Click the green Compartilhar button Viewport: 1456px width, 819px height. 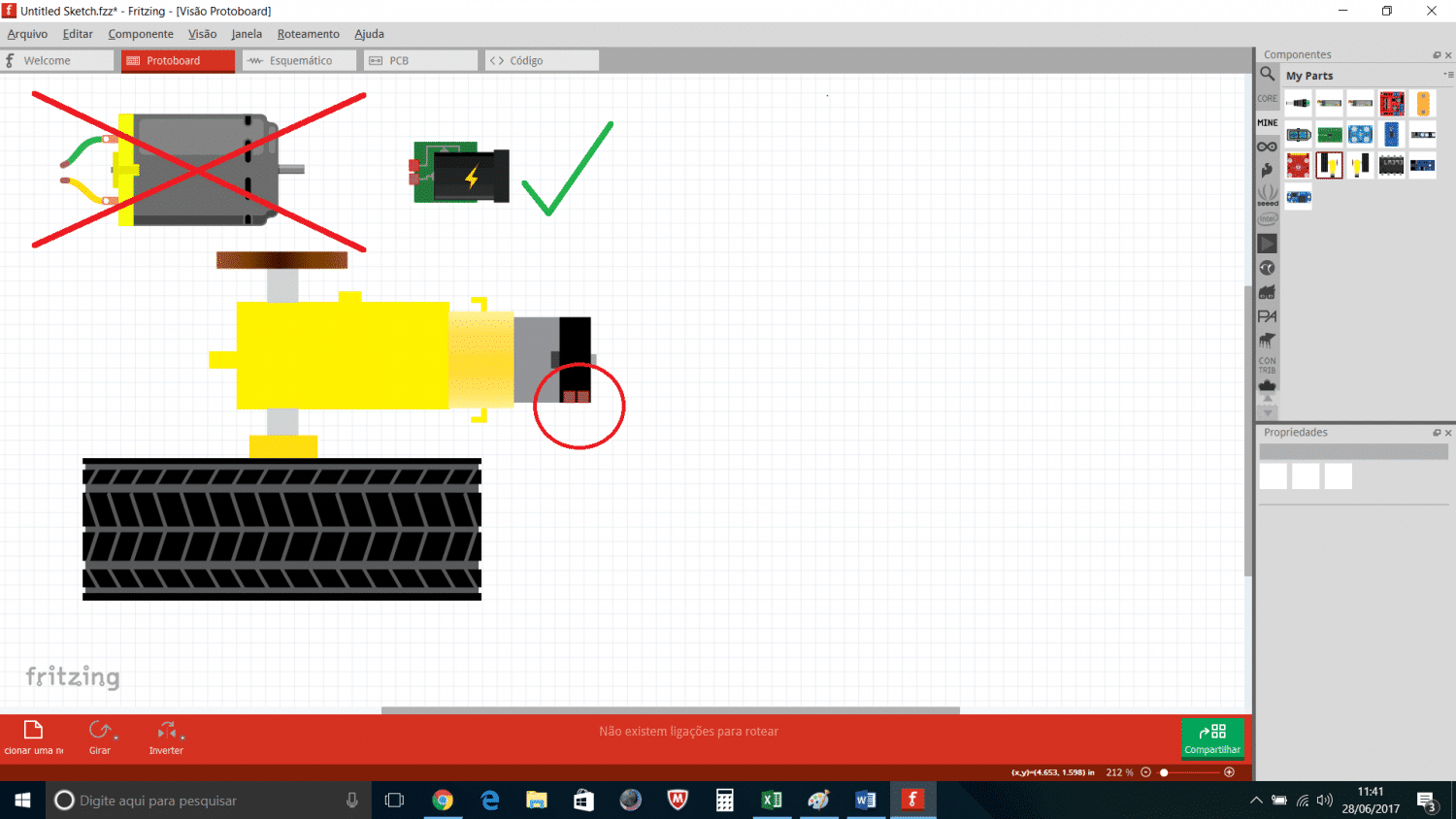point(1212,737)
